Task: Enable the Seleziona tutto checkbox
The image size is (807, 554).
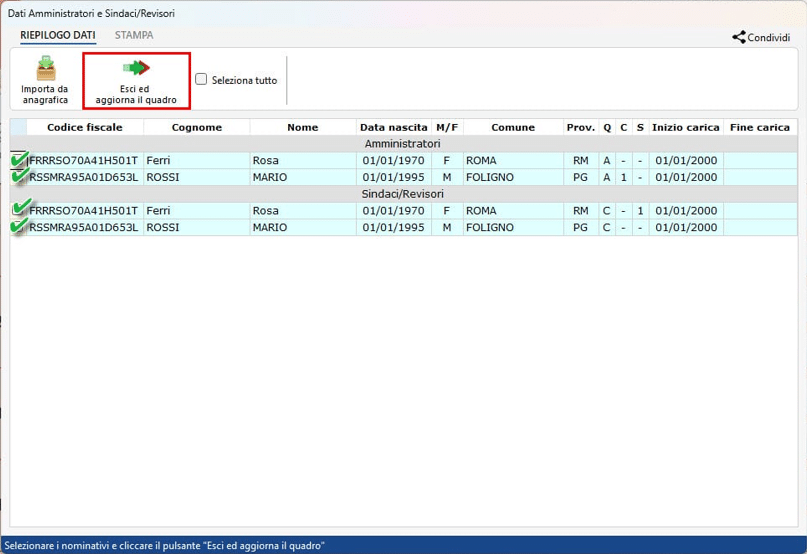Action: [201, 79]
